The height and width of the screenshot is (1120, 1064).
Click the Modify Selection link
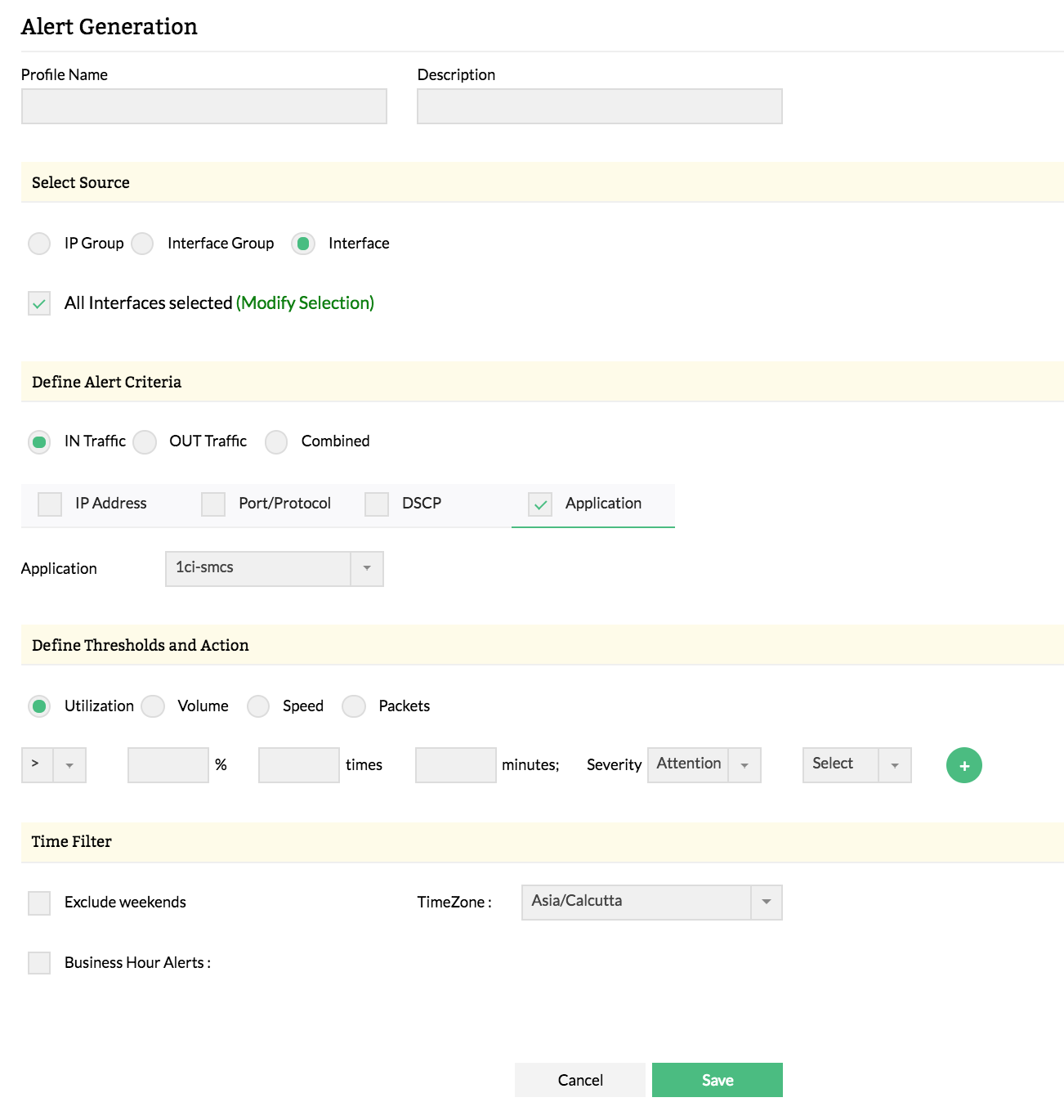305,303
